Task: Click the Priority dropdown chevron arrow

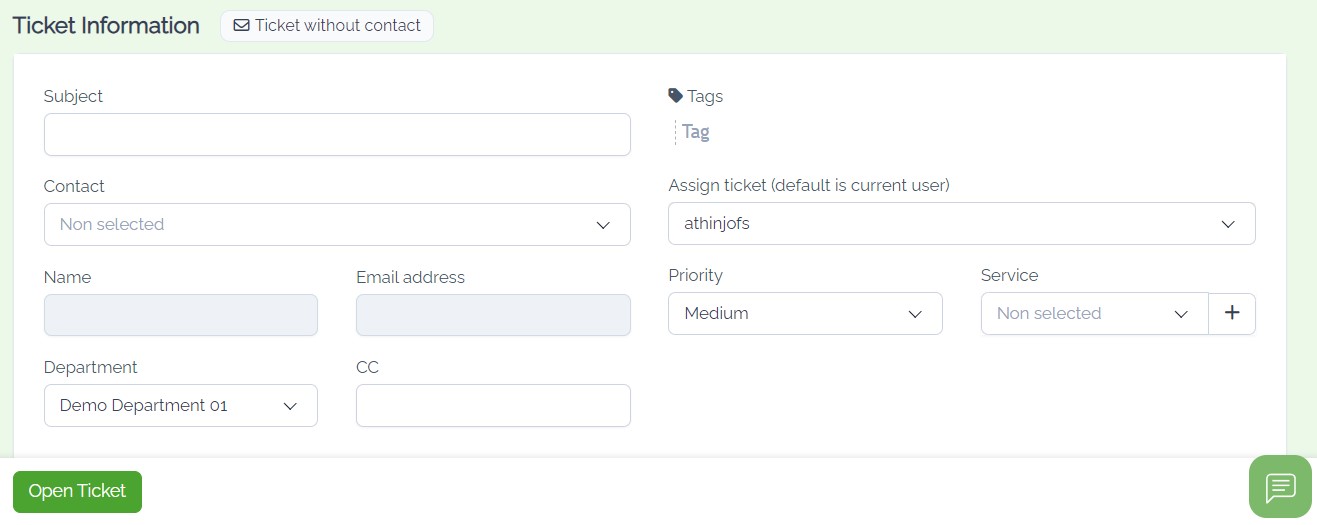Action: [915, 314]
